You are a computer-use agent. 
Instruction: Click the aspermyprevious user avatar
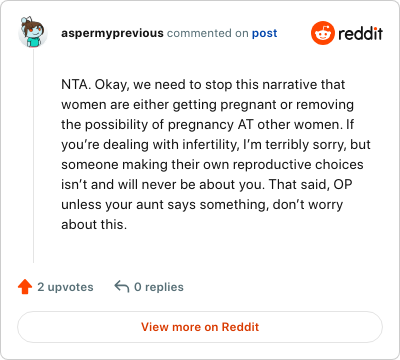33,33
